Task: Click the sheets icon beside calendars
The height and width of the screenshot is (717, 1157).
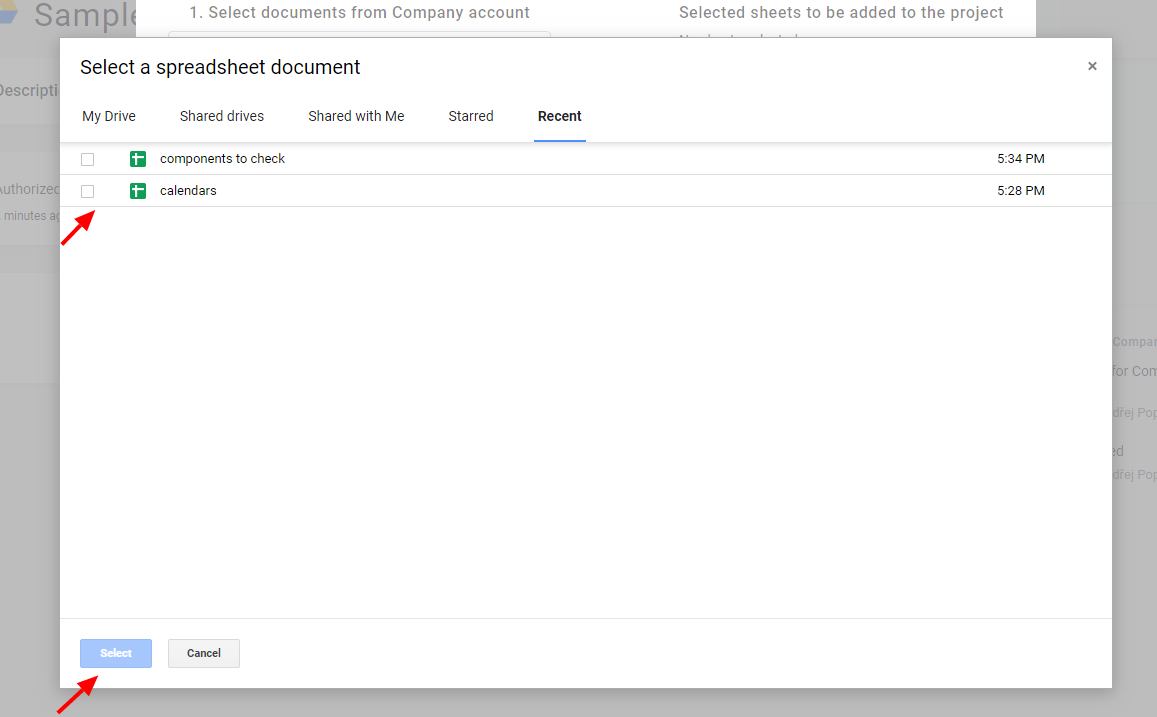Action: pos(138,190)
